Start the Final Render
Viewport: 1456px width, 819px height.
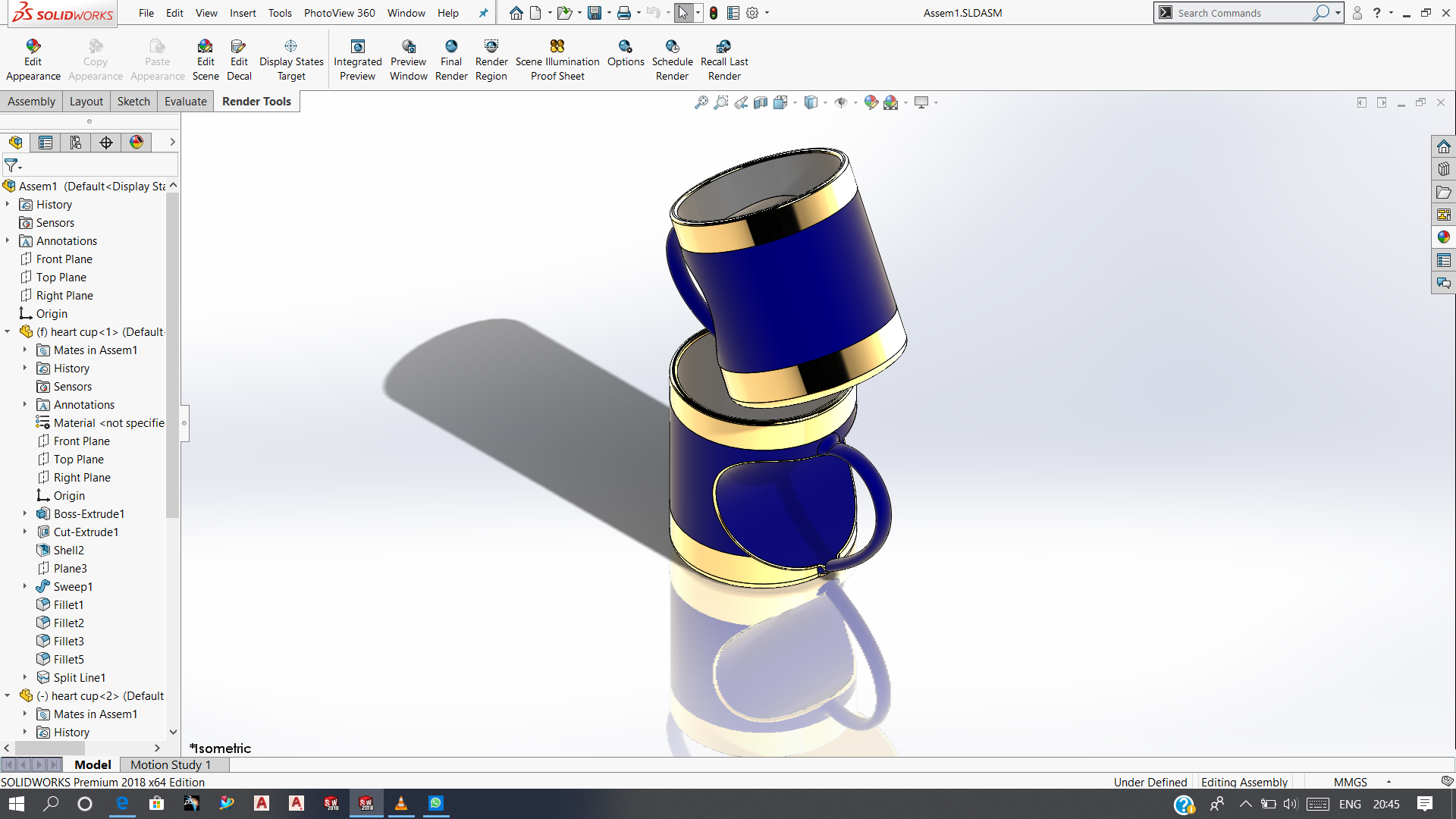click(x=451, y=60)
